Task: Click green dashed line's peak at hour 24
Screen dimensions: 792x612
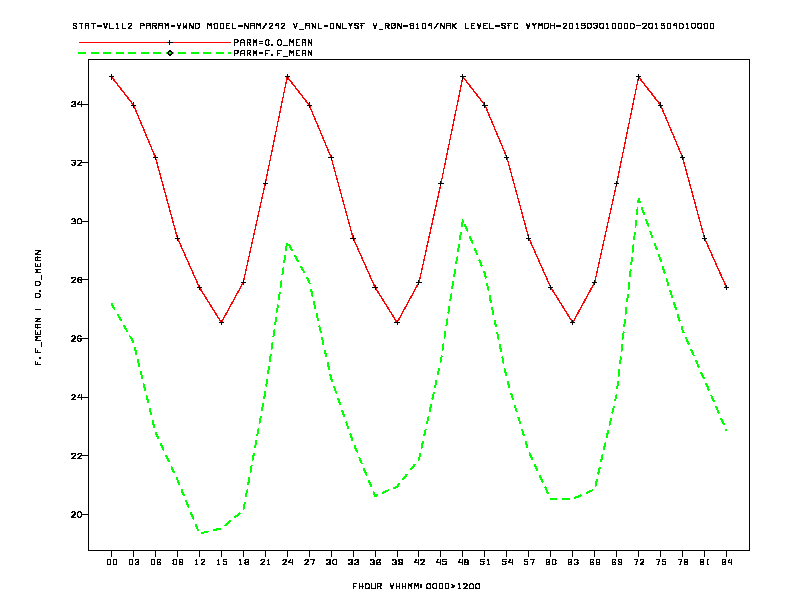Action: (x=287, y=244)
